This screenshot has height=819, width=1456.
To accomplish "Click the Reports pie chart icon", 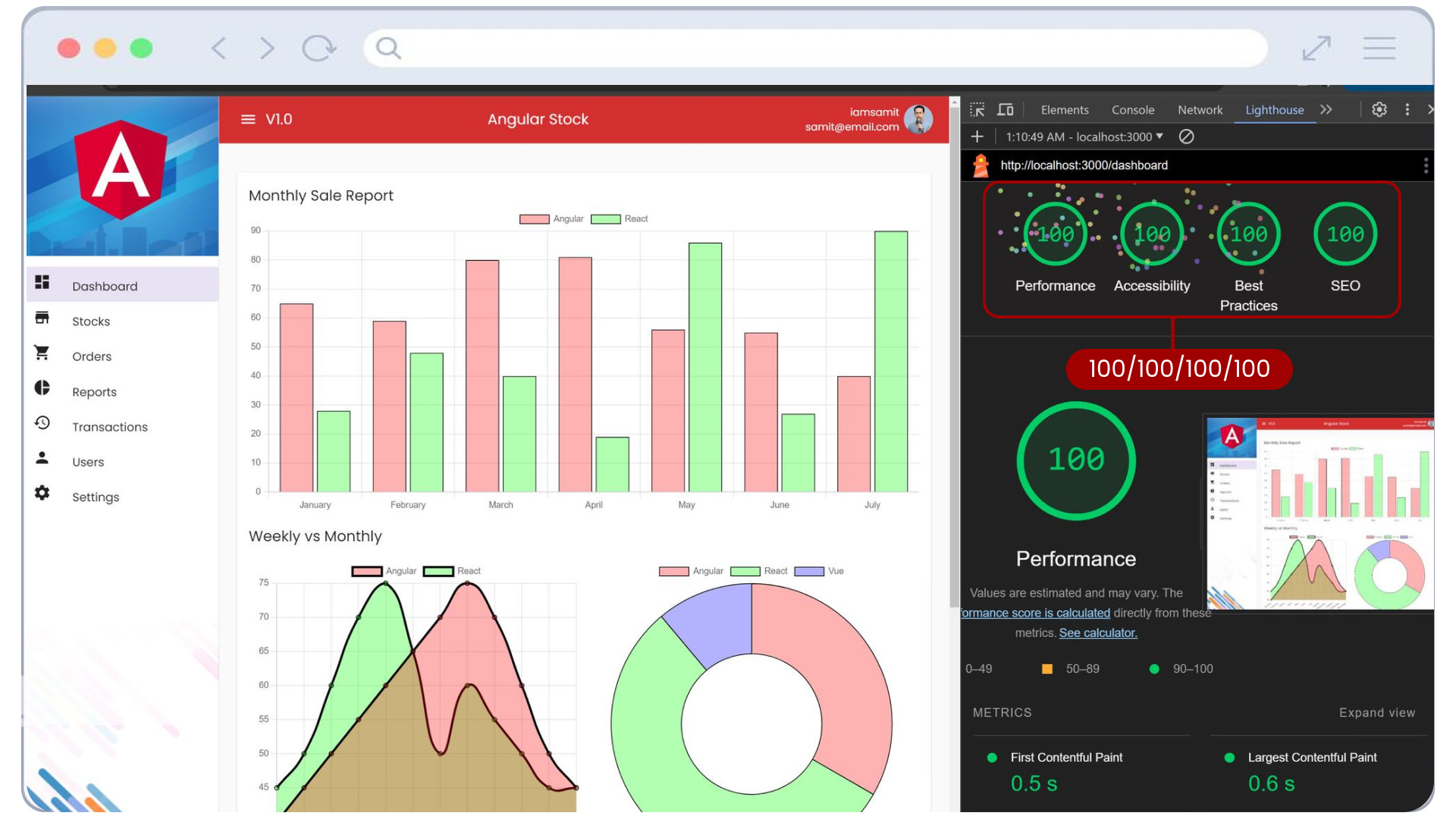I will [x=42, y=388].
